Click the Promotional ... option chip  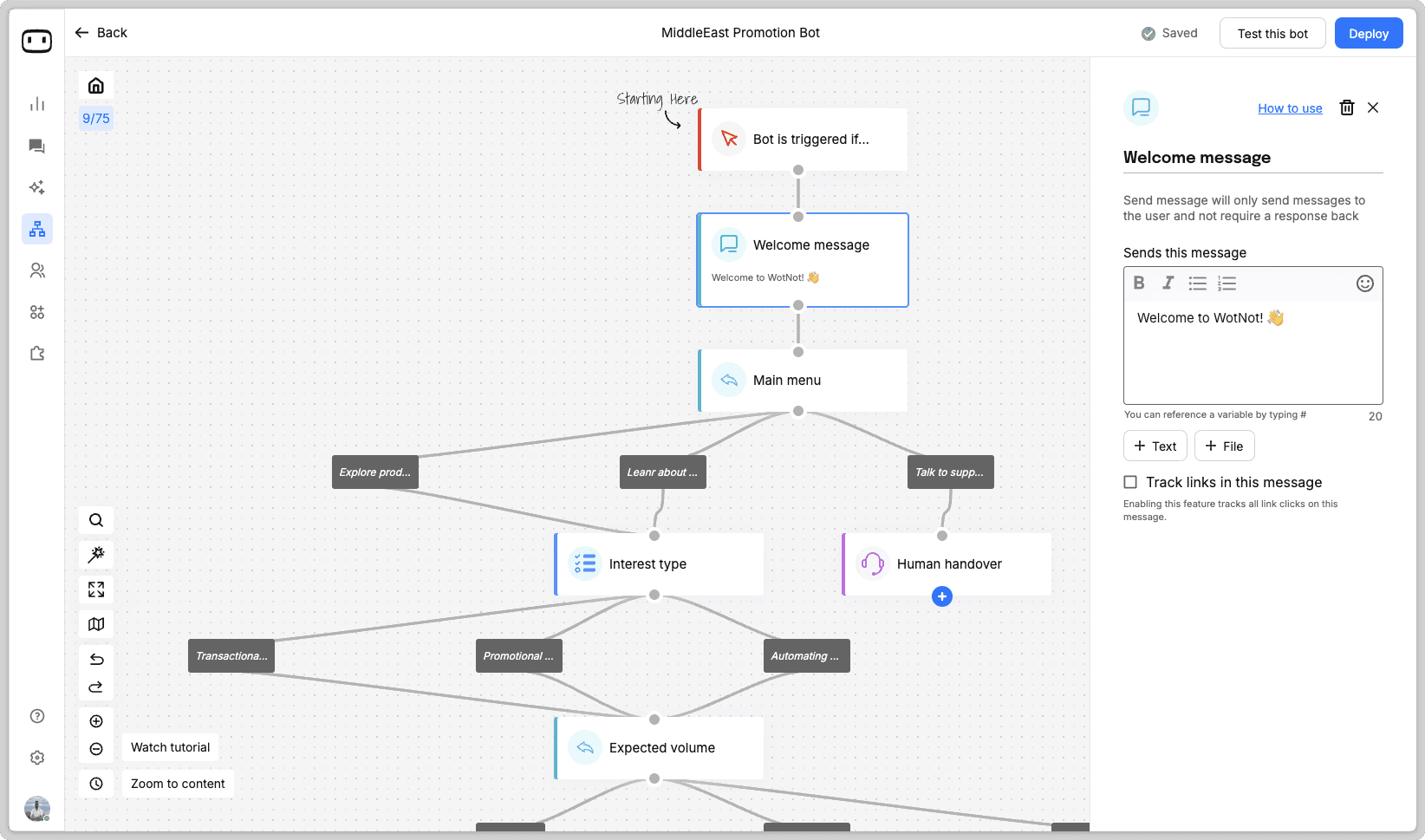click(x=519, y=656)
